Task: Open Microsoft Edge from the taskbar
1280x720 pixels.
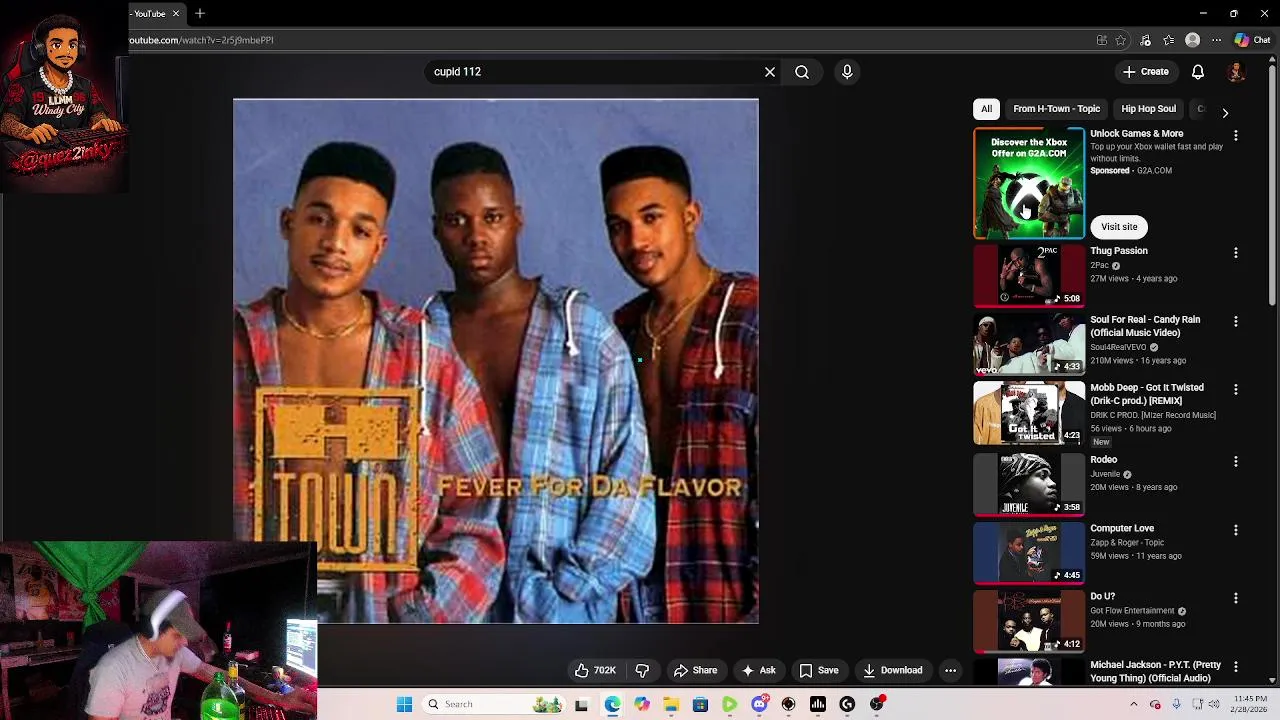Action: point(612,704)
